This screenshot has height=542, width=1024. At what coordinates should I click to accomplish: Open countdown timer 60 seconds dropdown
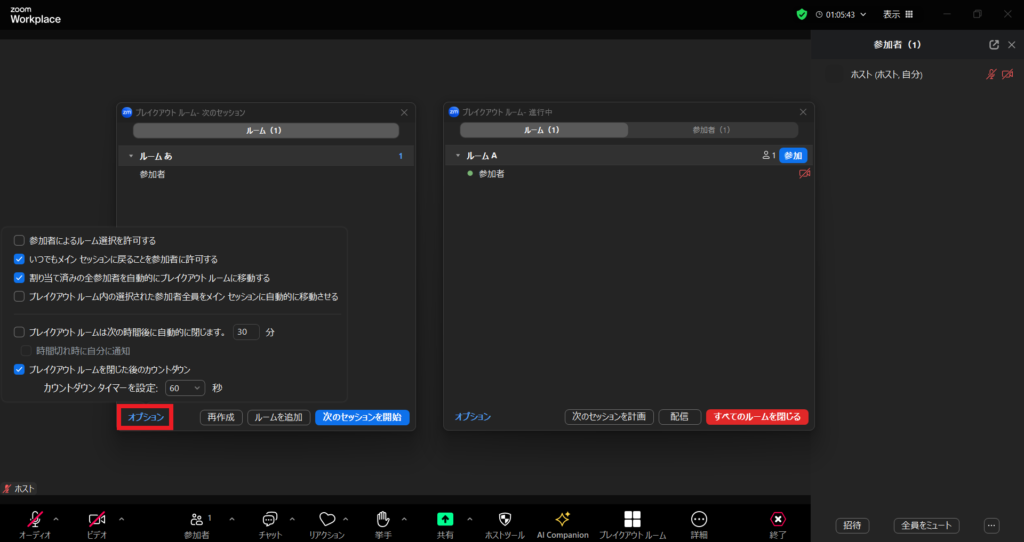coord(186,388)
